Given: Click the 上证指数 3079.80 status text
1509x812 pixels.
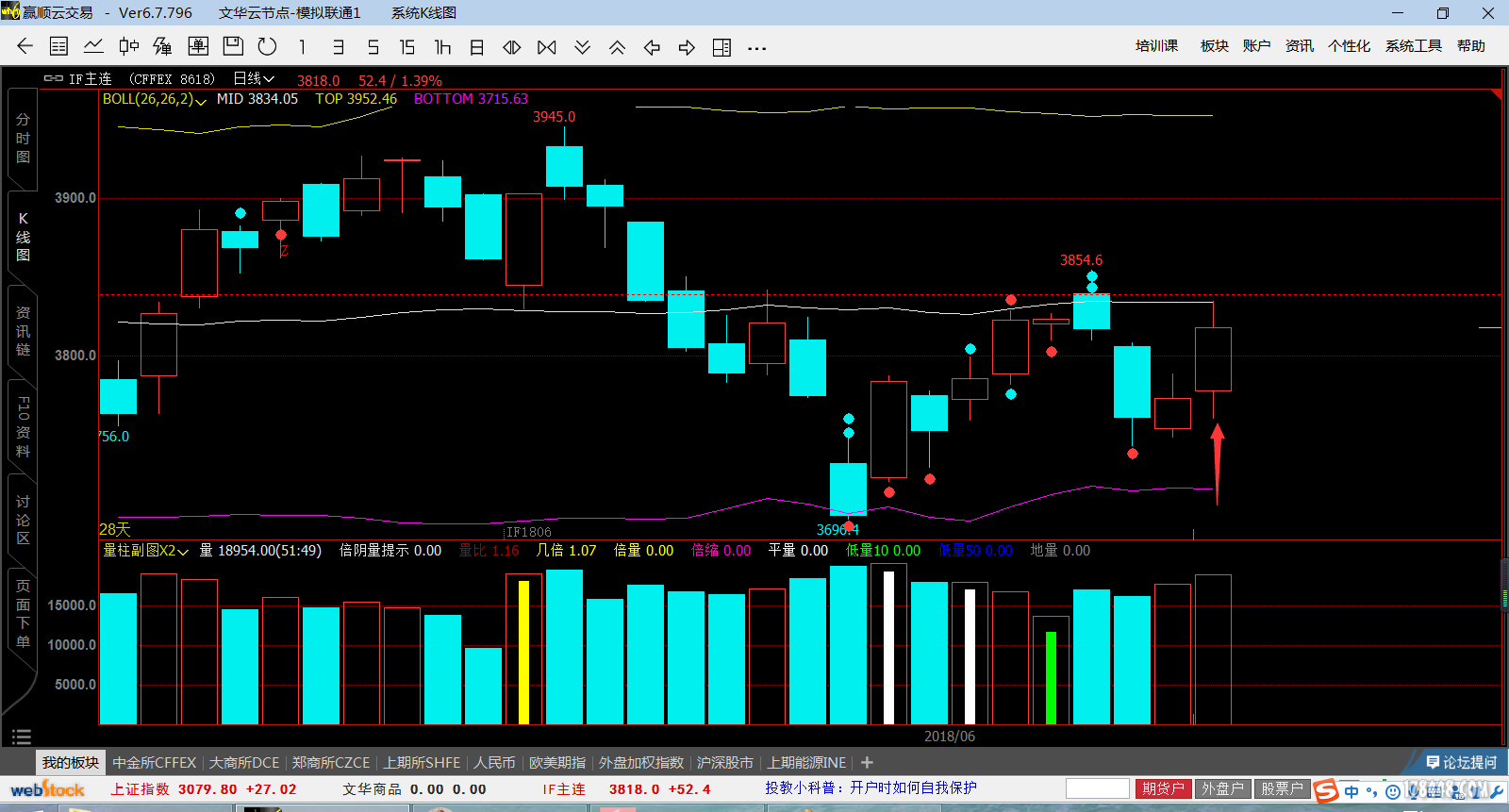Looking at the screenshot, I should coord(174,789).
